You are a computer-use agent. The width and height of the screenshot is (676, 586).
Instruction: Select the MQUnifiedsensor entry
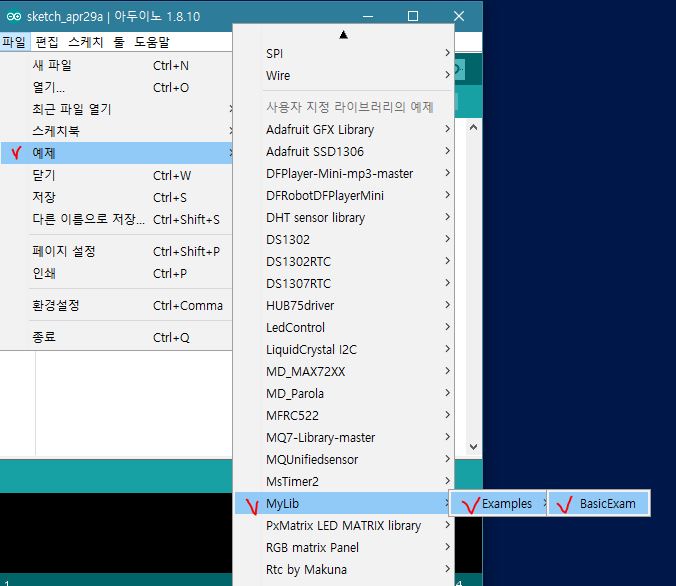point(344,459)
